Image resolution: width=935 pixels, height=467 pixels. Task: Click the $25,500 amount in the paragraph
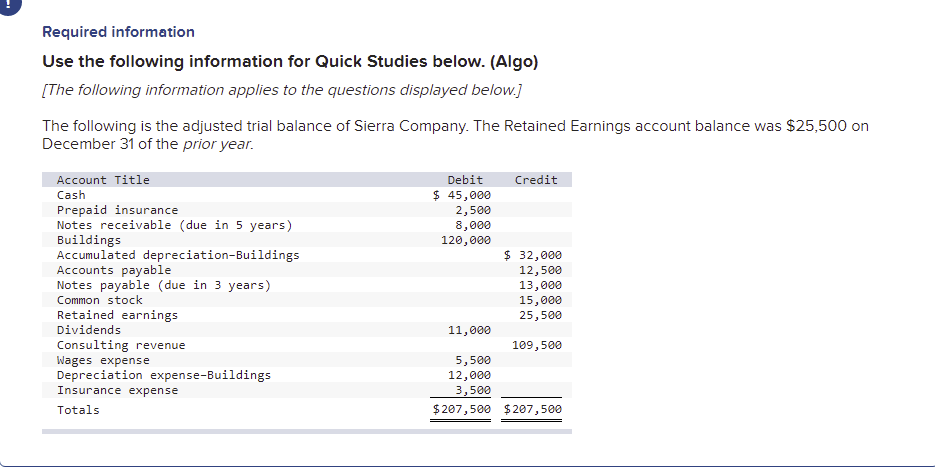coord(816,126)
